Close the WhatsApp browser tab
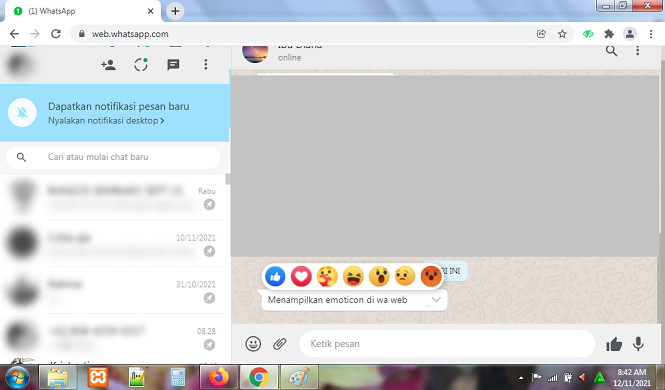Viewport: 665px width, 390px height. 151,11
